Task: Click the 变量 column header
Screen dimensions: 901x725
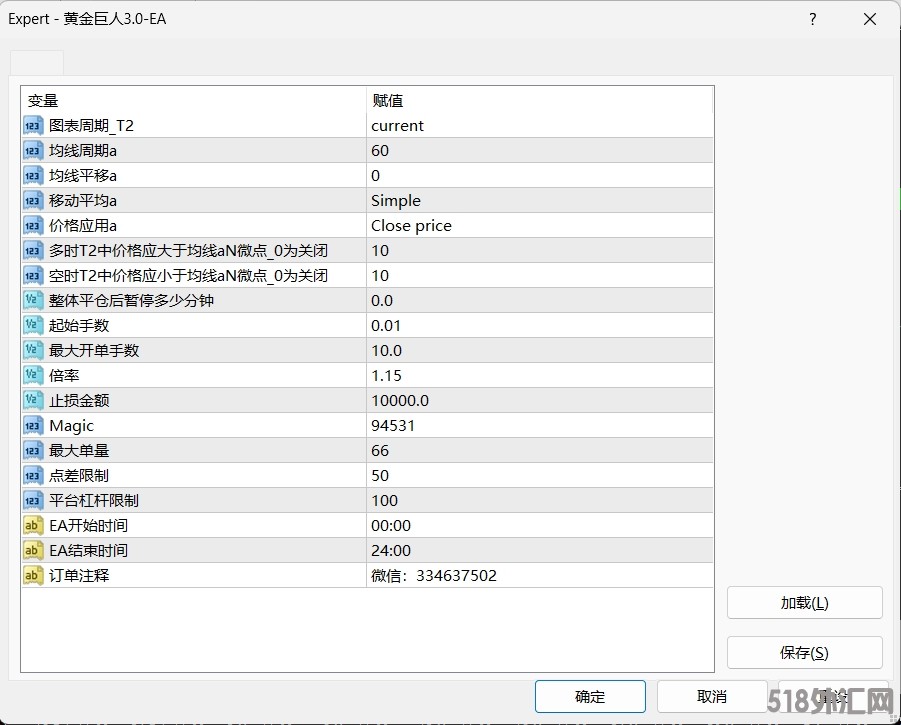Action: pyautogui.click(x=194, y=101)
